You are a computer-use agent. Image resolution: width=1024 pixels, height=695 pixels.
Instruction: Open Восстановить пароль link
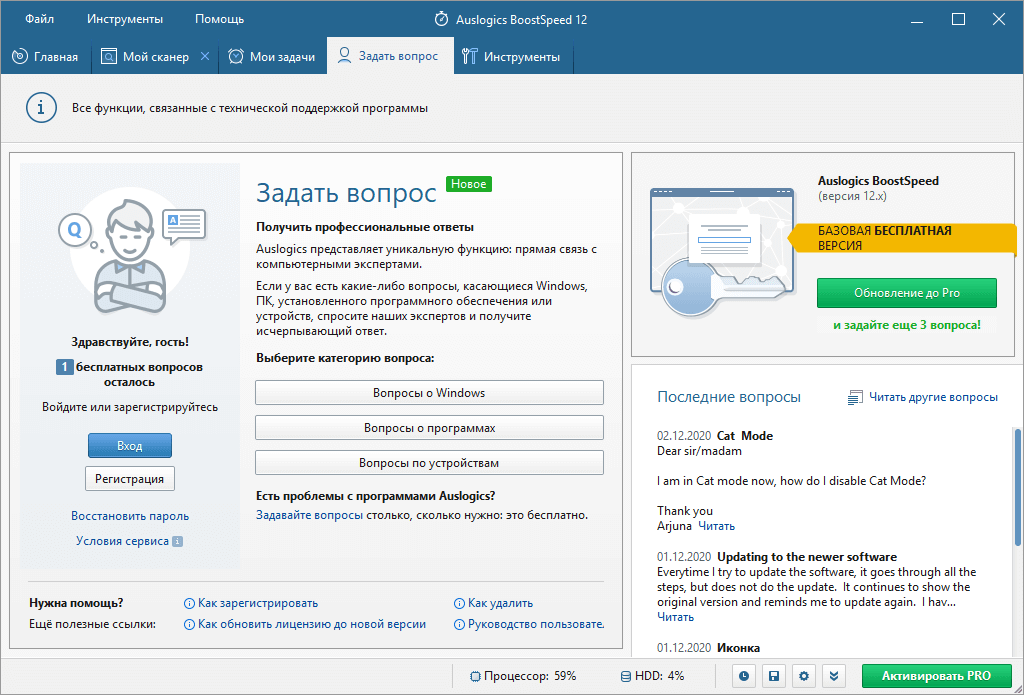[130, 516]
